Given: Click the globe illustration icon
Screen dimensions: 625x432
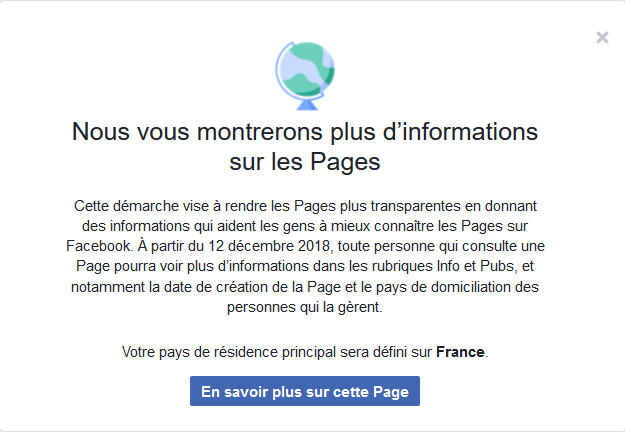Looking at the screenshot, I should (x=304, y=72).
